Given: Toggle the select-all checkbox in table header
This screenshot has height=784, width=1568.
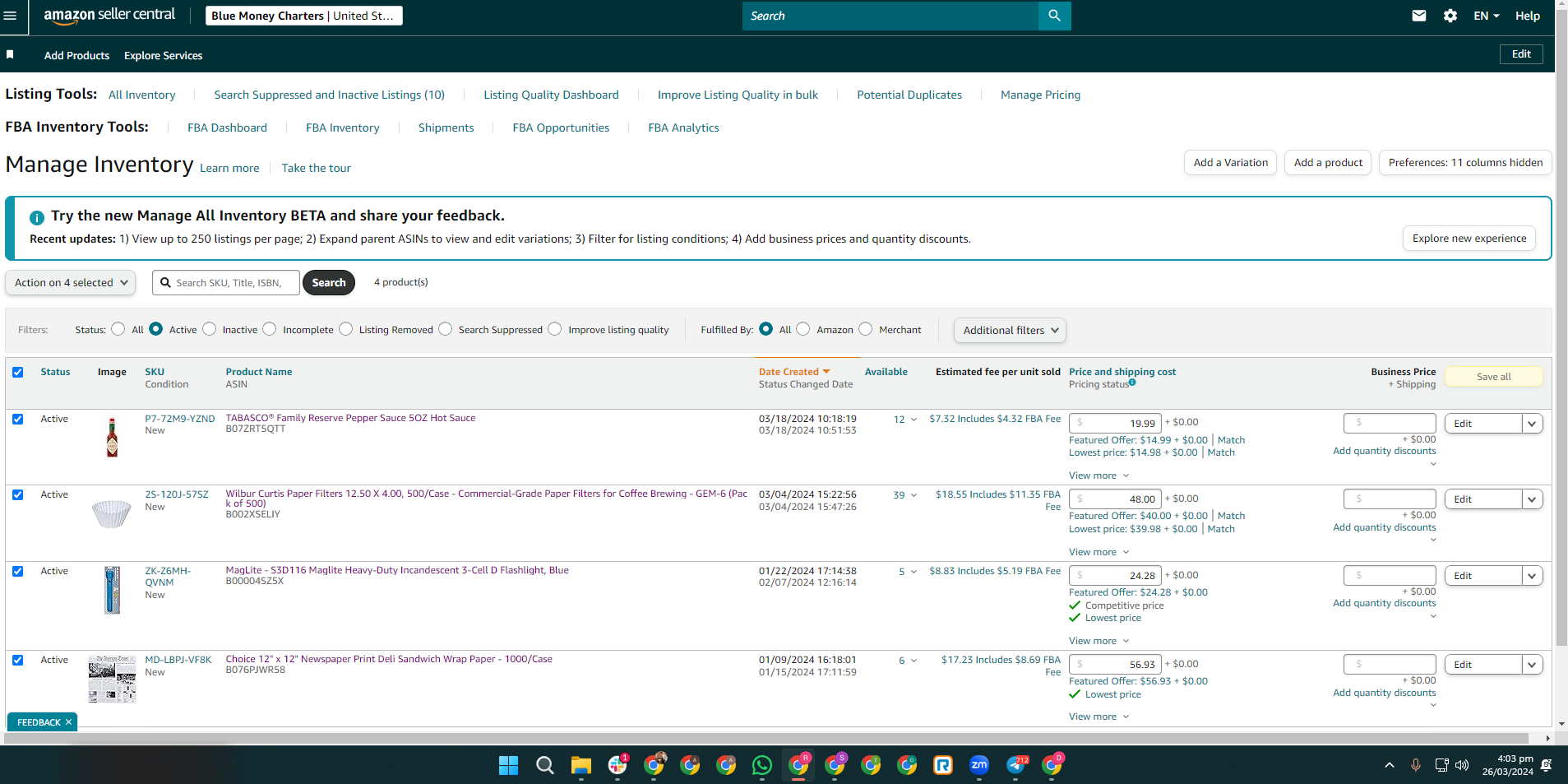Looking at the screenshot, I should (18, 372).
